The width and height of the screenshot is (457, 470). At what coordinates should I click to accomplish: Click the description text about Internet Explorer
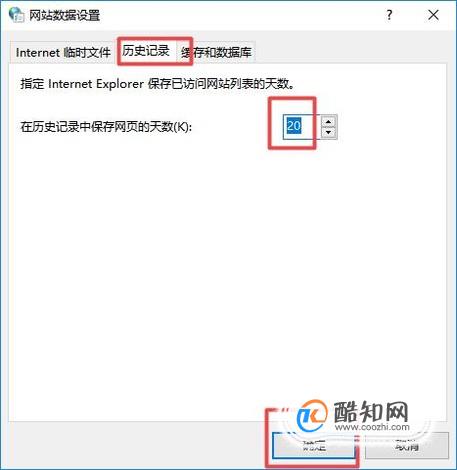click(x=157, y=83)
